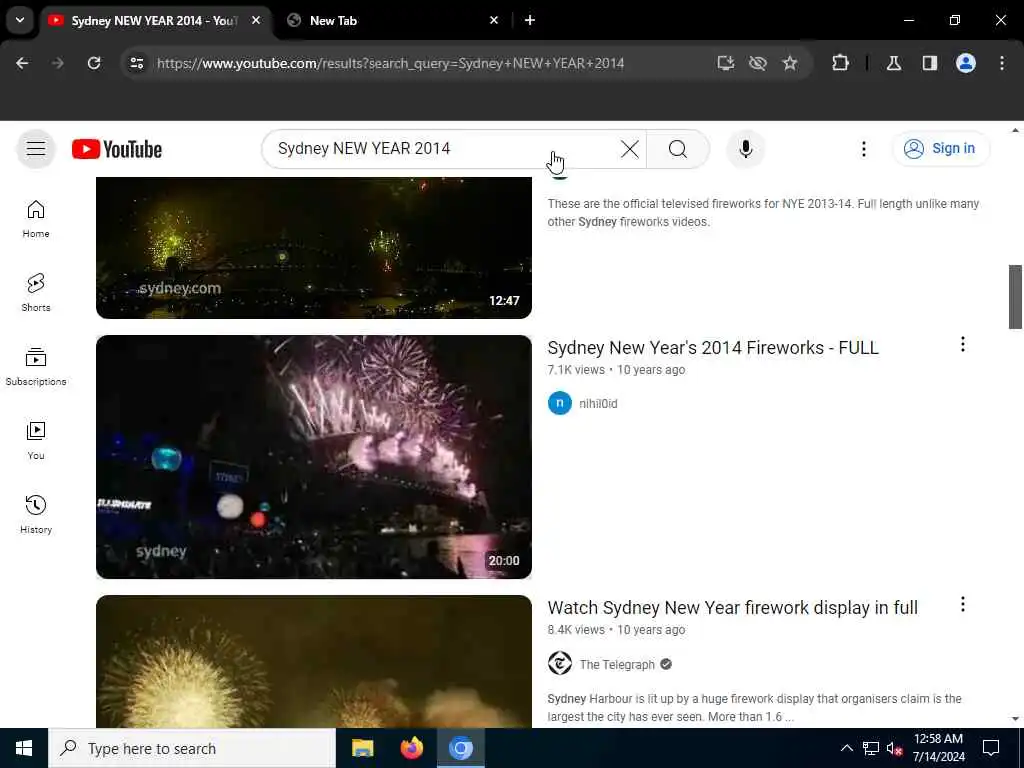Open nihil0id channel avatar

[560, 403]
